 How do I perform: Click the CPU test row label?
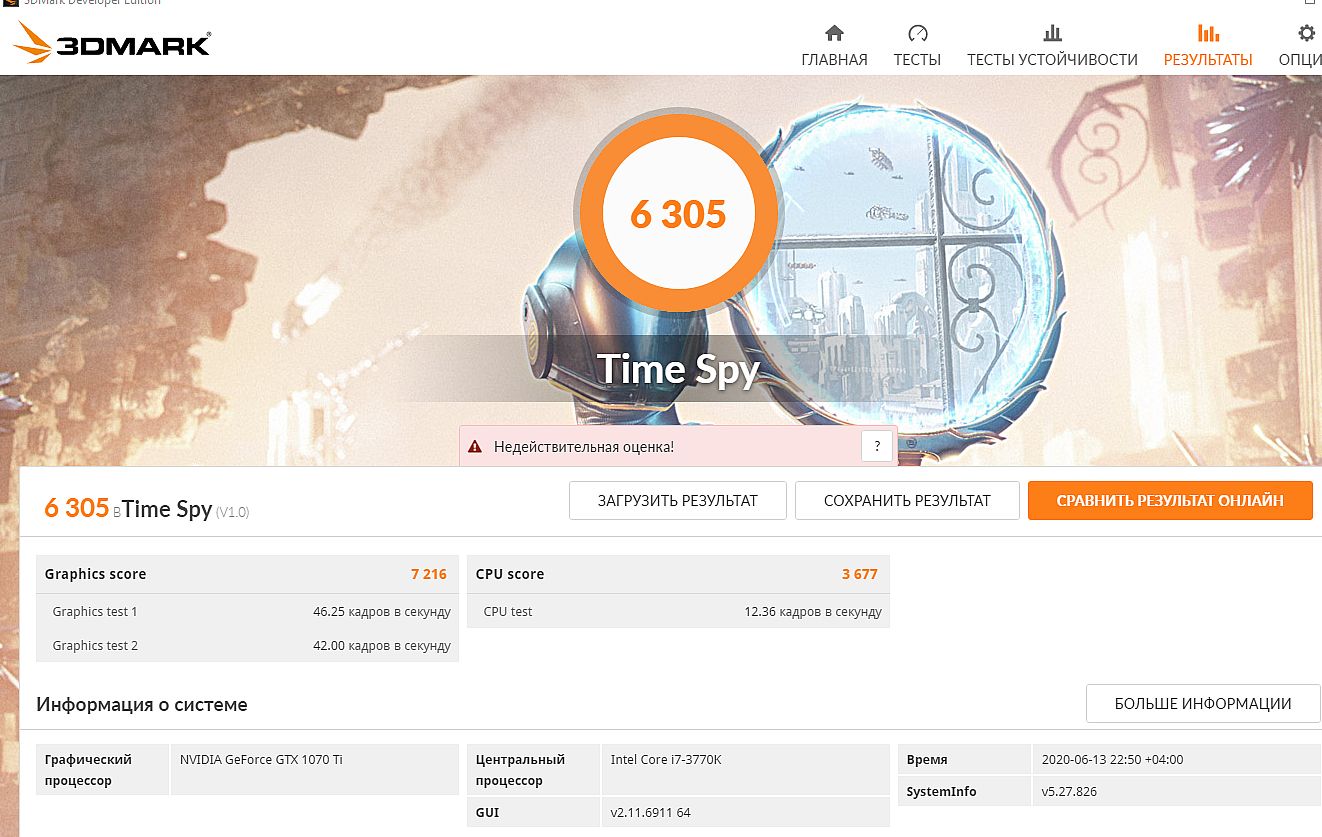point(508,611)
